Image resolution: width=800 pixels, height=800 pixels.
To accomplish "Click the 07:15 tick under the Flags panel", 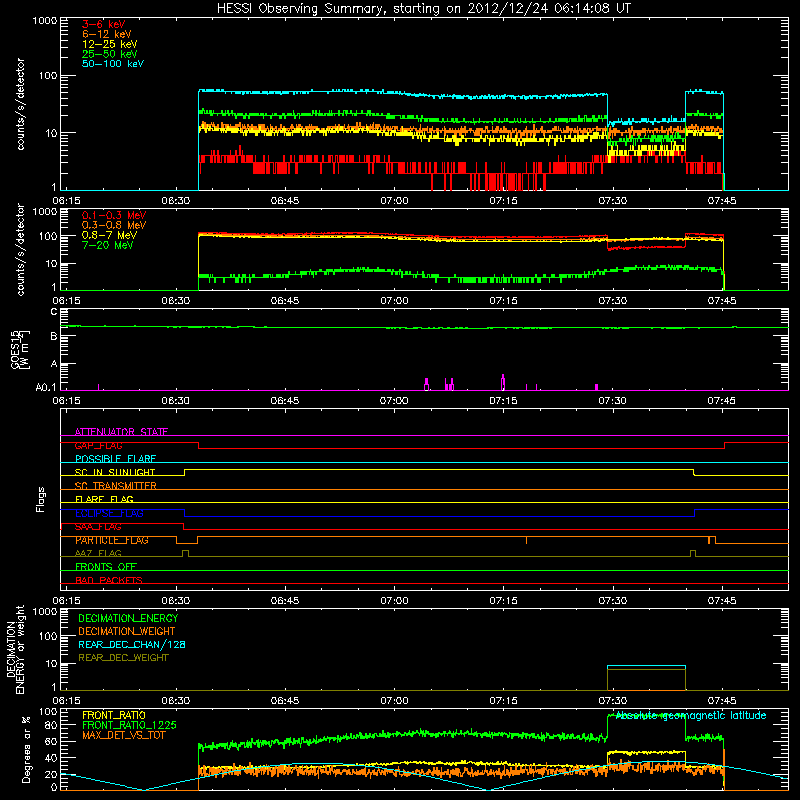I will tap(503, 601).
